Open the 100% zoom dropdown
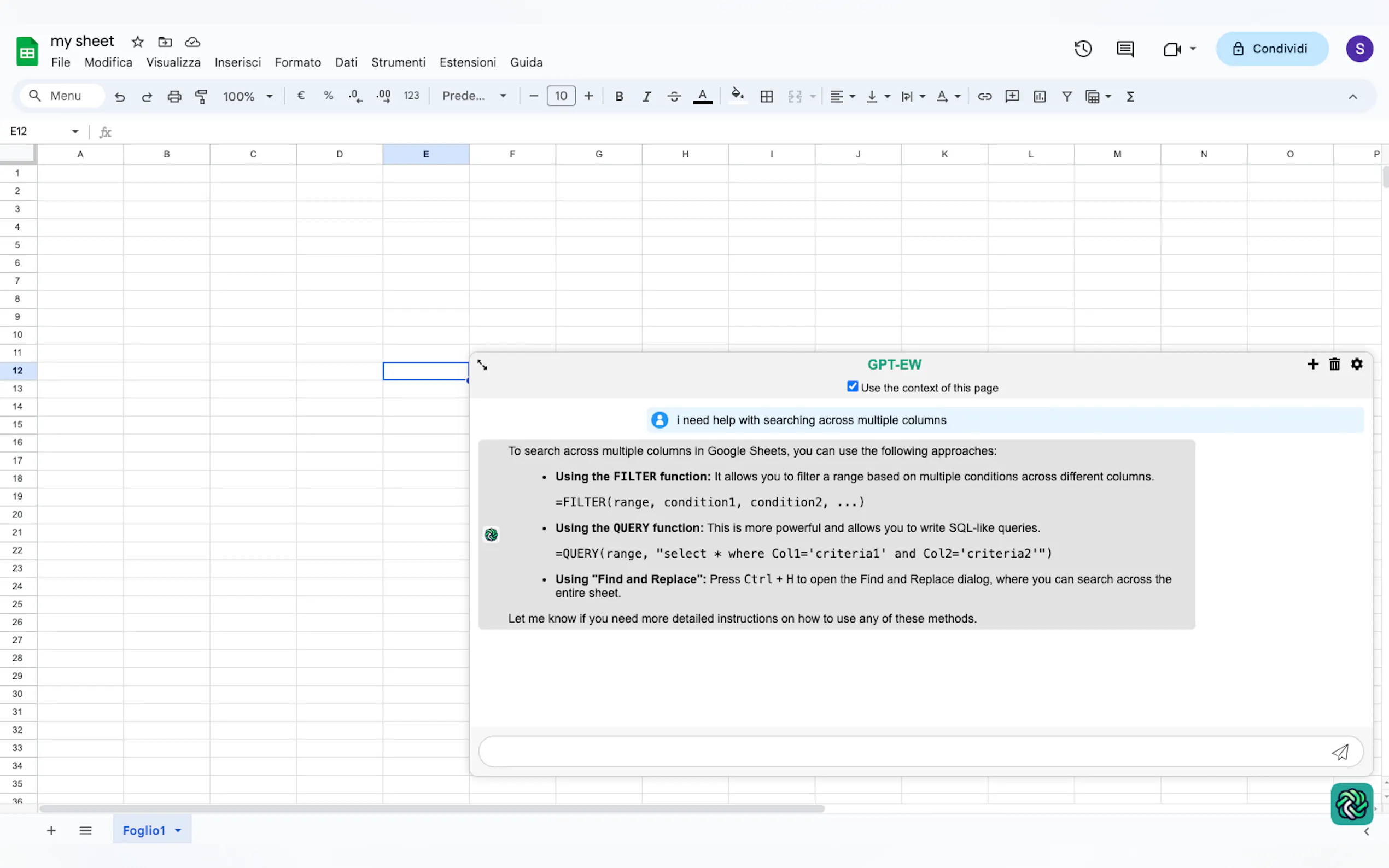This screenshot has width=1389, height=868. (248, 96)
